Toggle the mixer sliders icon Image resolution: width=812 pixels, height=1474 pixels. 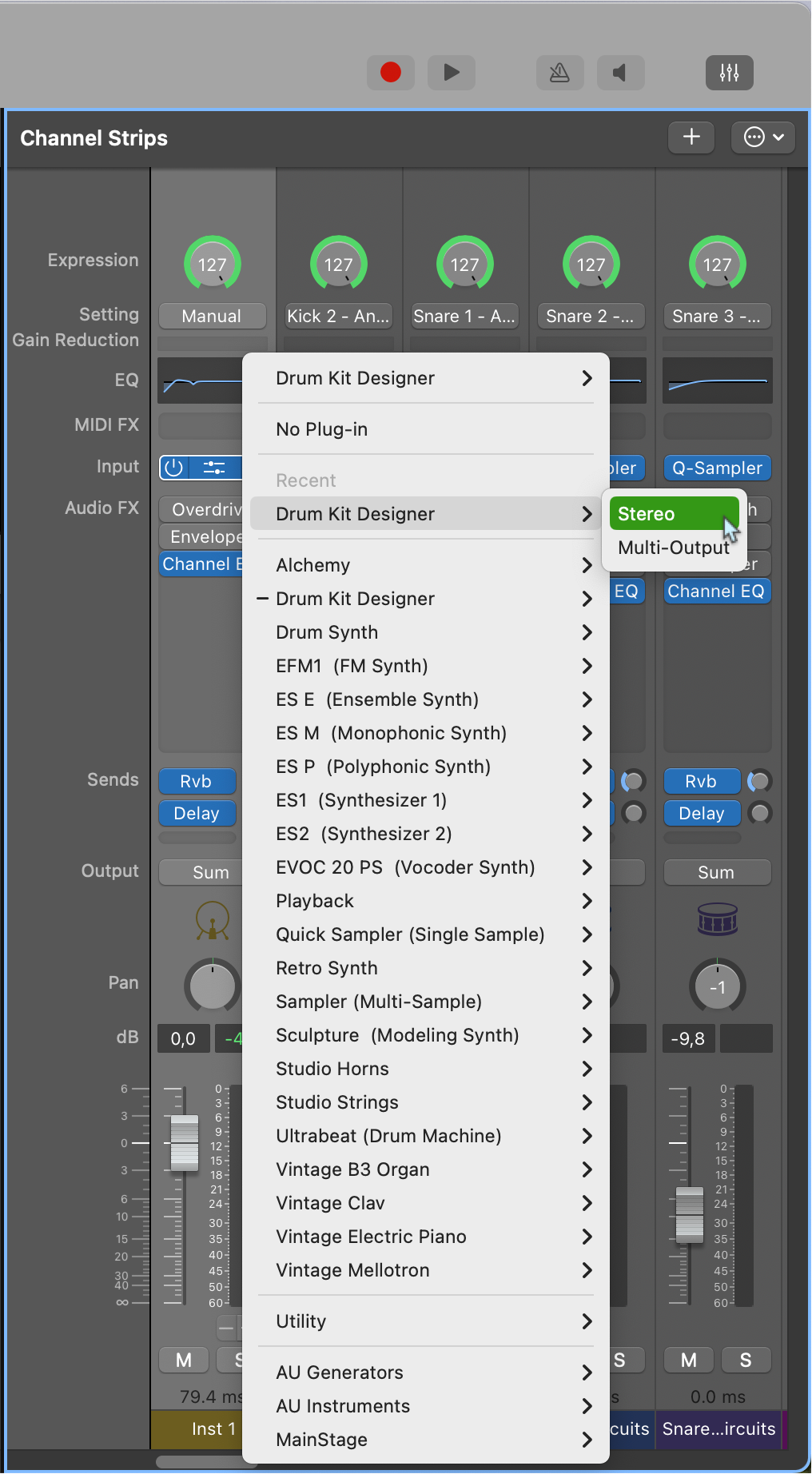pos(730,73)
